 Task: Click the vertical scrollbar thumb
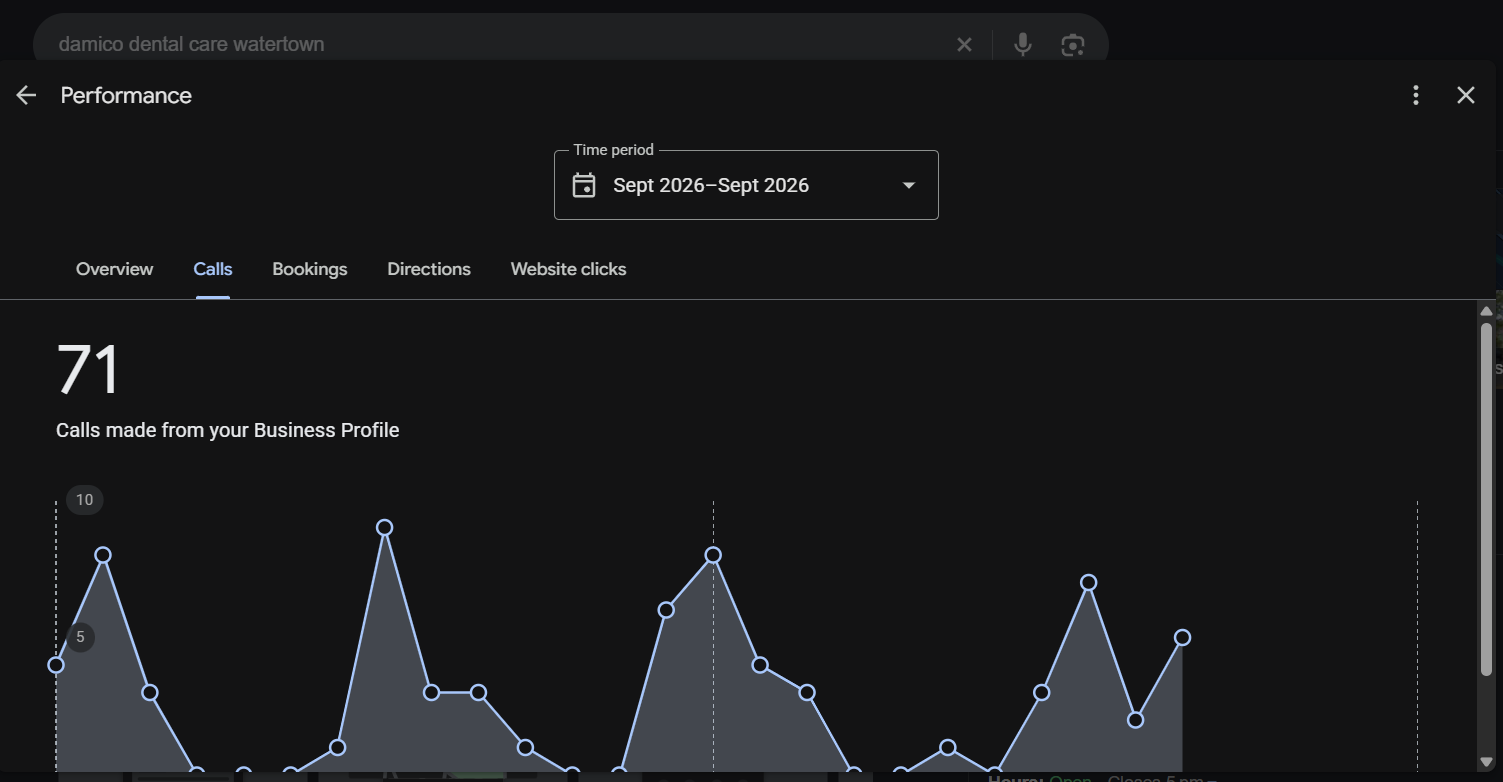(x=1486, y=498)
